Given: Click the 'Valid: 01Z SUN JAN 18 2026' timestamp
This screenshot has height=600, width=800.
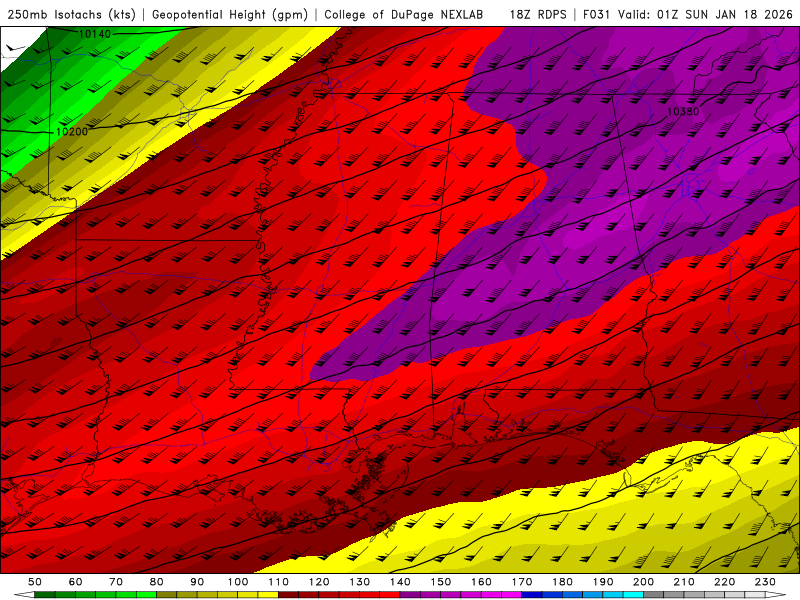Looking at the screenshot, I should click(x=705, y=14).
